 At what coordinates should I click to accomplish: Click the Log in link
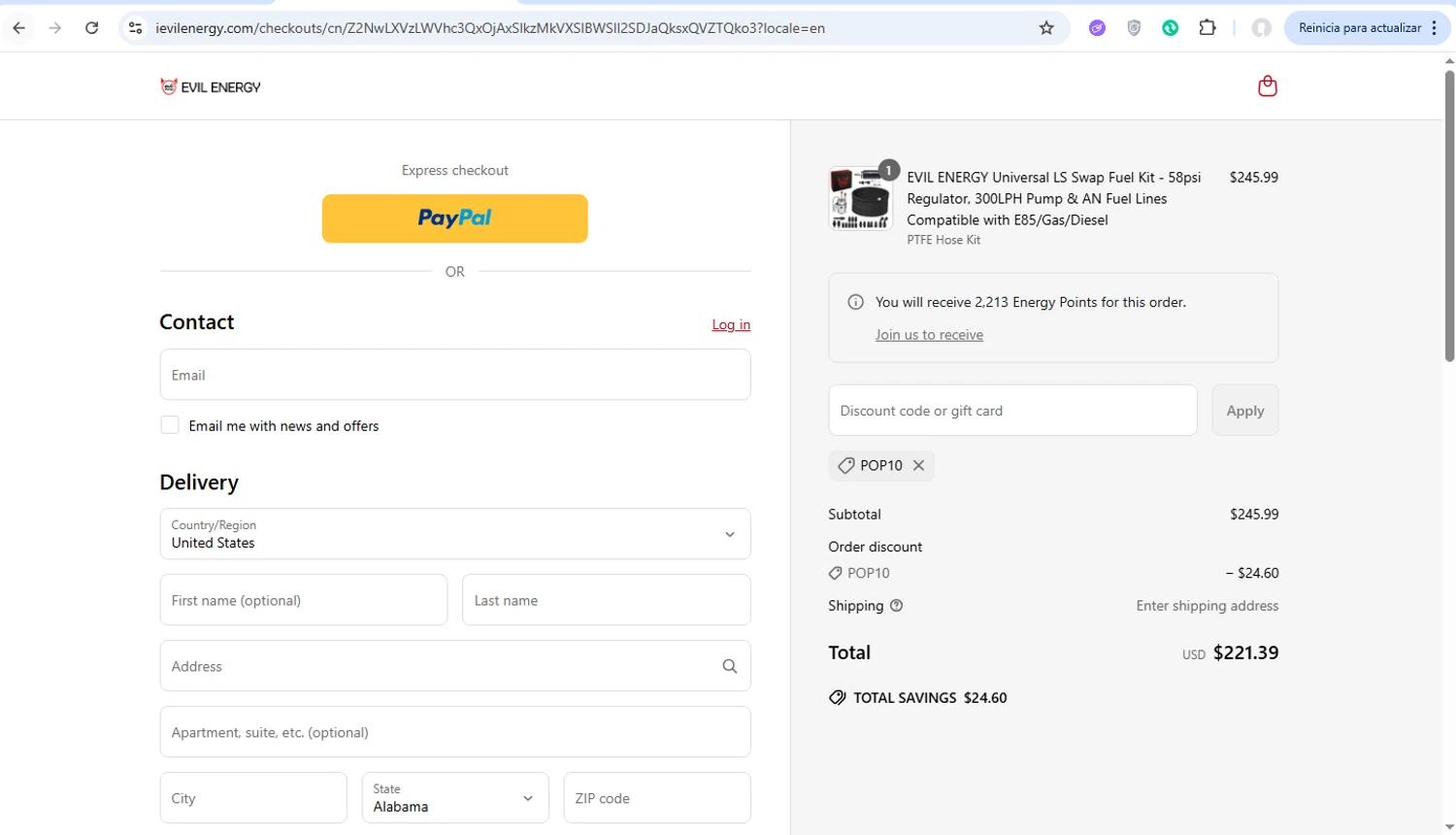[731, 324]
